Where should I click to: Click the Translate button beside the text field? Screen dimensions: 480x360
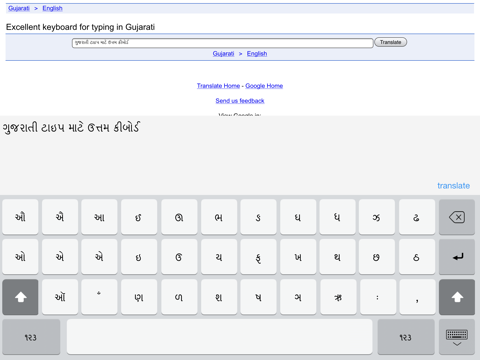pyautogui.click(x=391, y=42)
